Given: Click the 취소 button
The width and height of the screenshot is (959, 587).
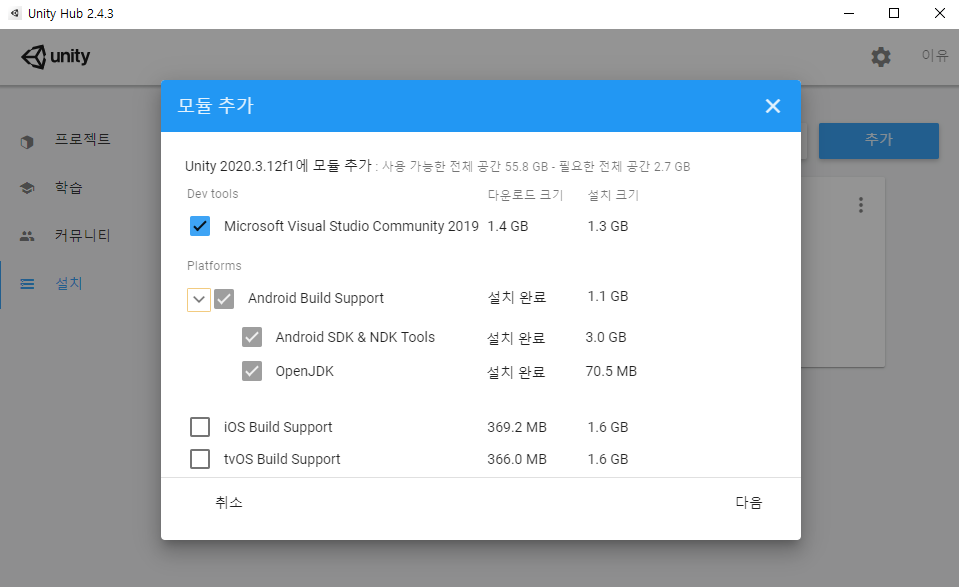Looking at the screenshot, I should 229,503.
